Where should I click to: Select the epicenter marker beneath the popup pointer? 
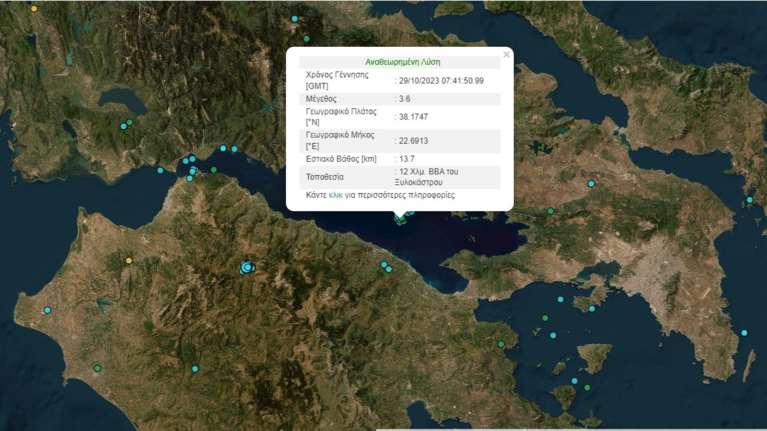[401, 220]
